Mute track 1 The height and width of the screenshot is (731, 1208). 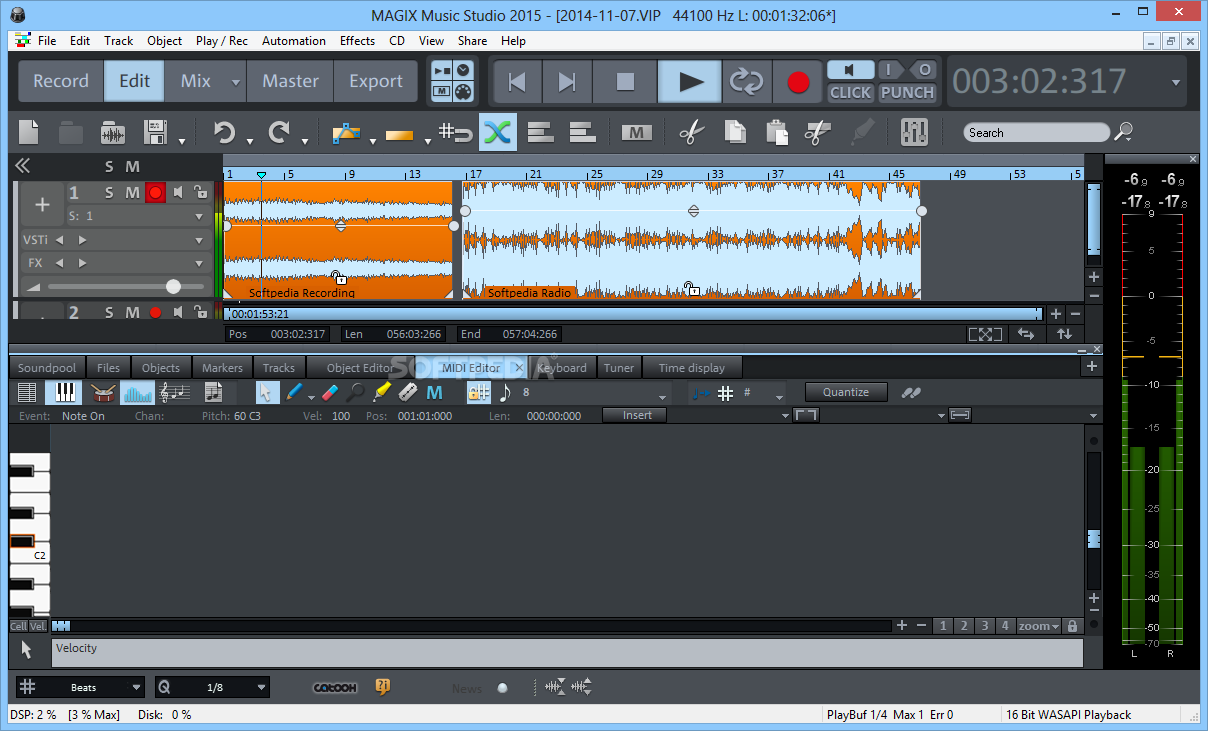point(132,192)
